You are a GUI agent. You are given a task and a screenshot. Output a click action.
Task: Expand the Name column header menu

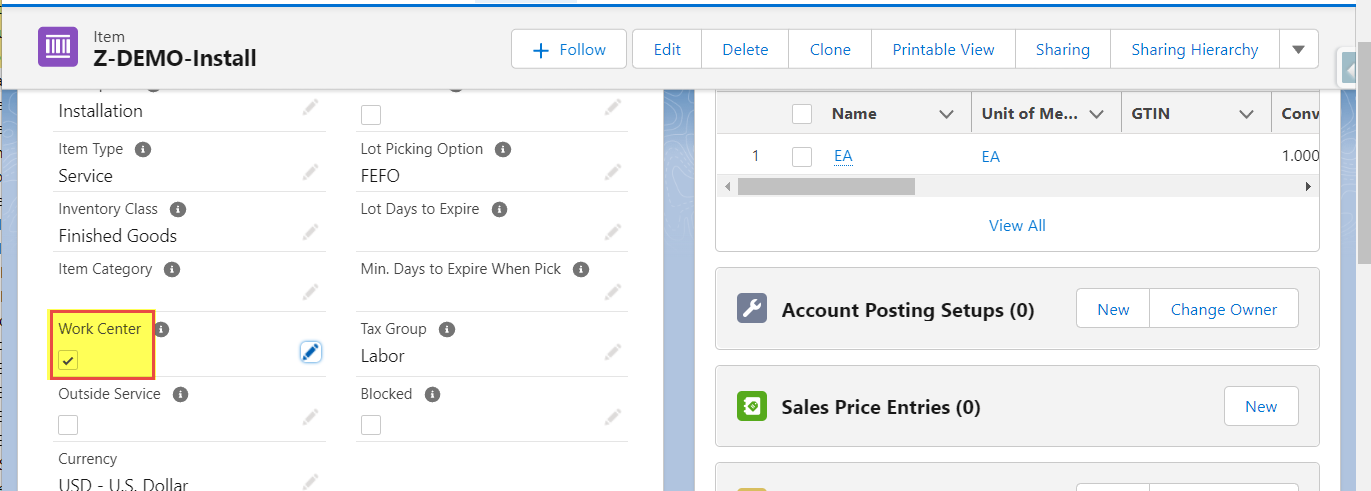[946, 114]
